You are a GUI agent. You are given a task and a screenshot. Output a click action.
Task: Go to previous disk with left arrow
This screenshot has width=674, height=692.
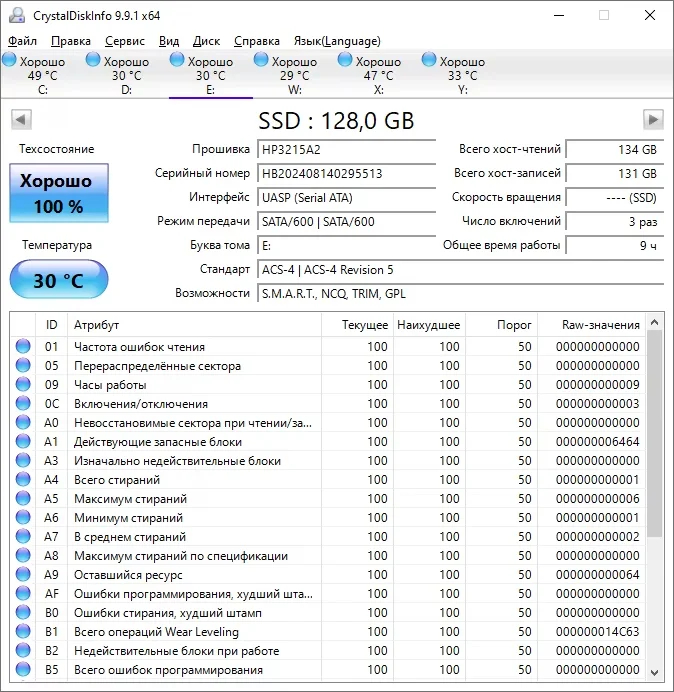coord(21,120)
